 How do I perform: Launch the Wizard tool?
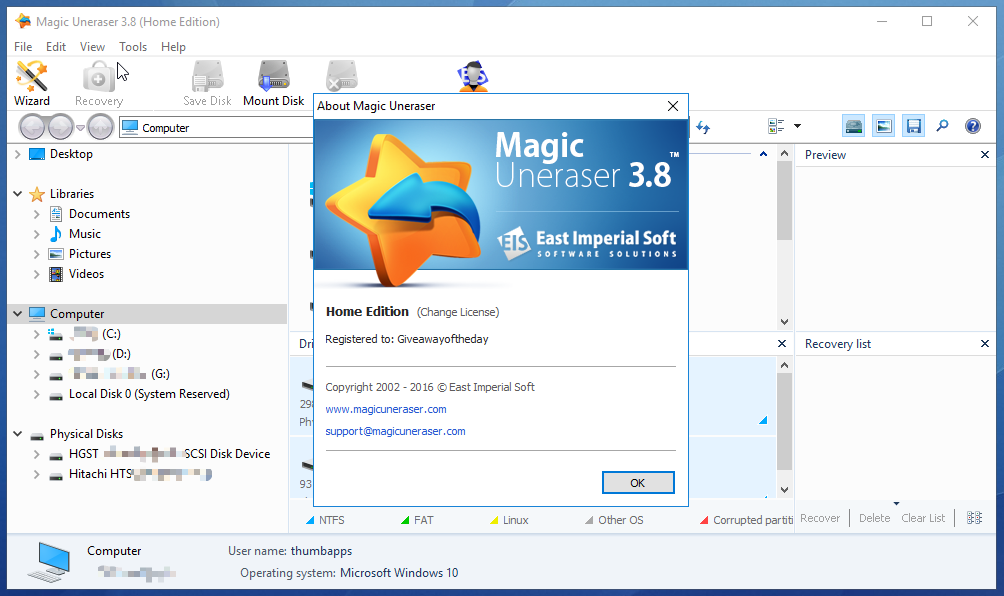[x=31, y=83]
